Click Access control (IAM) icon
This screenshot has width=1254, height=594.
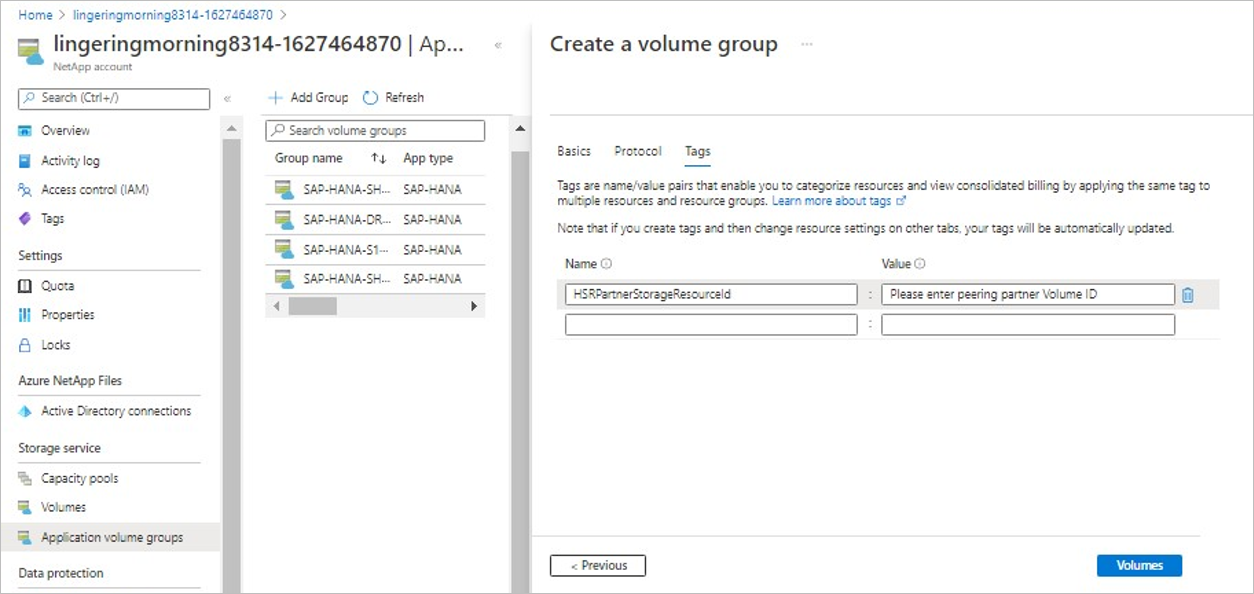pyautogui.click(x=26, y=190)
